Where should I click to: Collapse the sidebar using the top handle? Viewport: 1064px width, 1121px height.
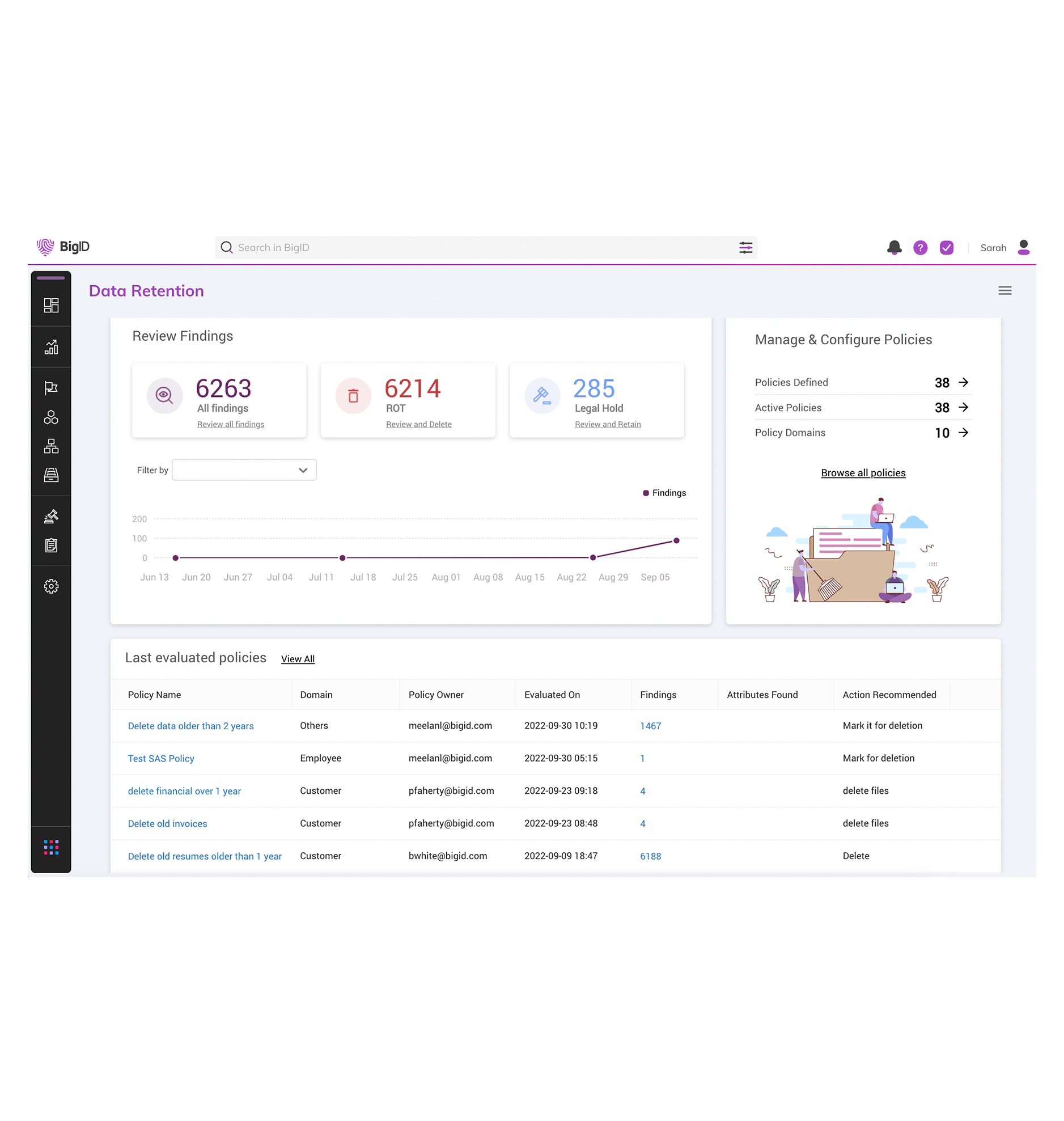pyautogui.click(x=51, y=278)
